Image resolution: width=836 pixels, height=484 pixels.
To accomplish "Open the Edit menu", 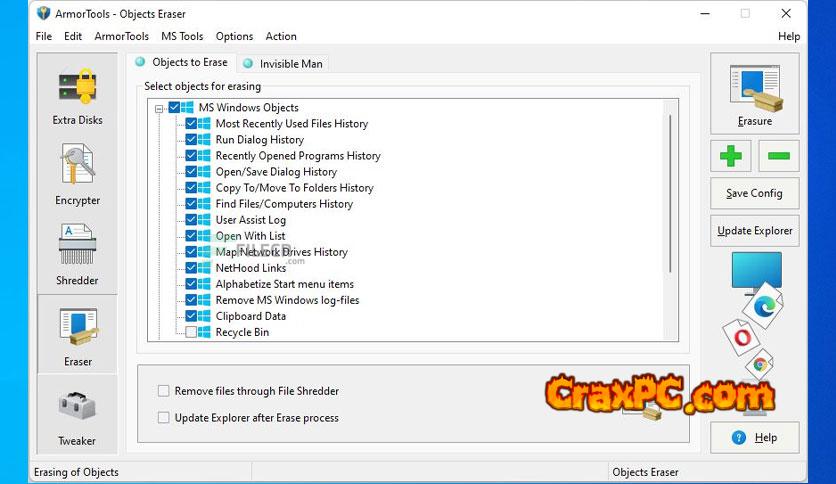I will (x=73, y=36).
